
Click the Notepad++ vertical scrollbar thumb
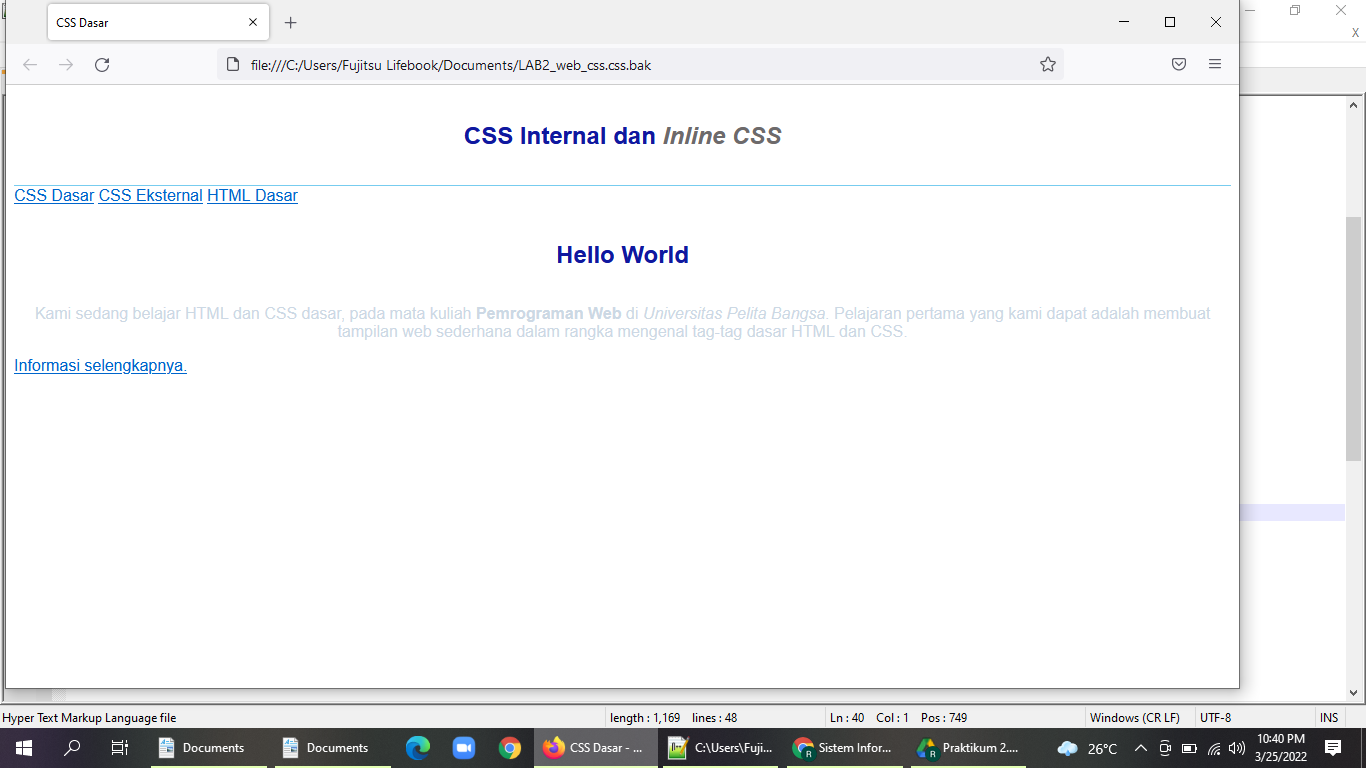1354,338
